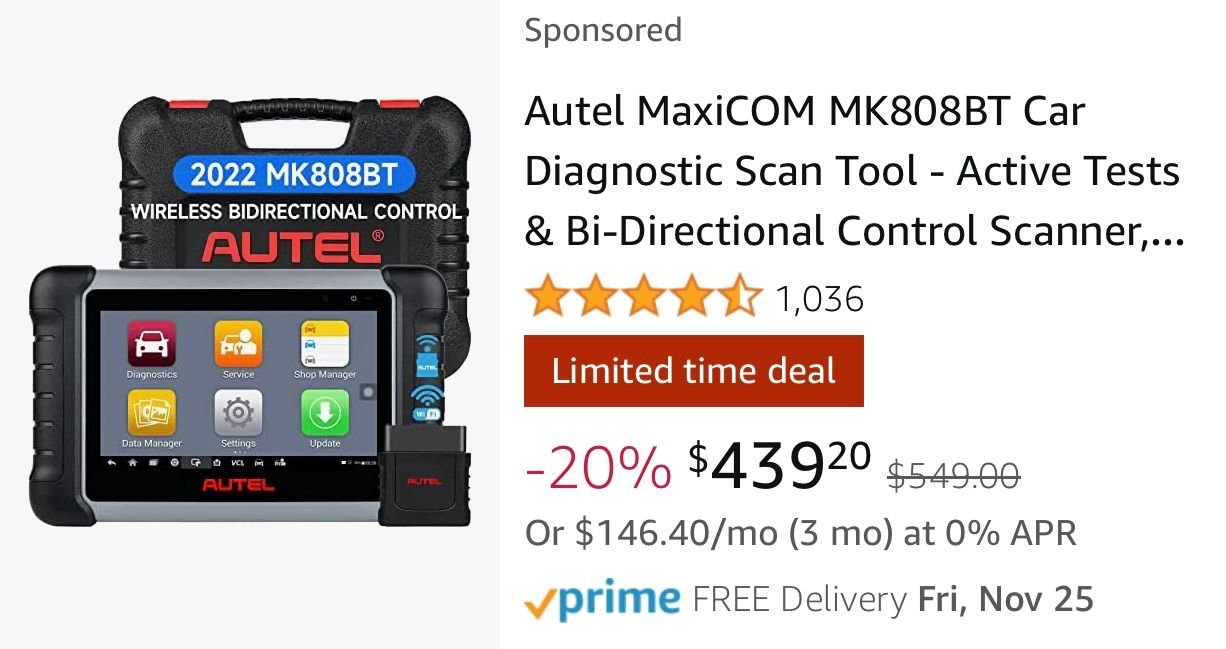Click the black OBD dongle in product image
1226x649 pixels.
424,475
